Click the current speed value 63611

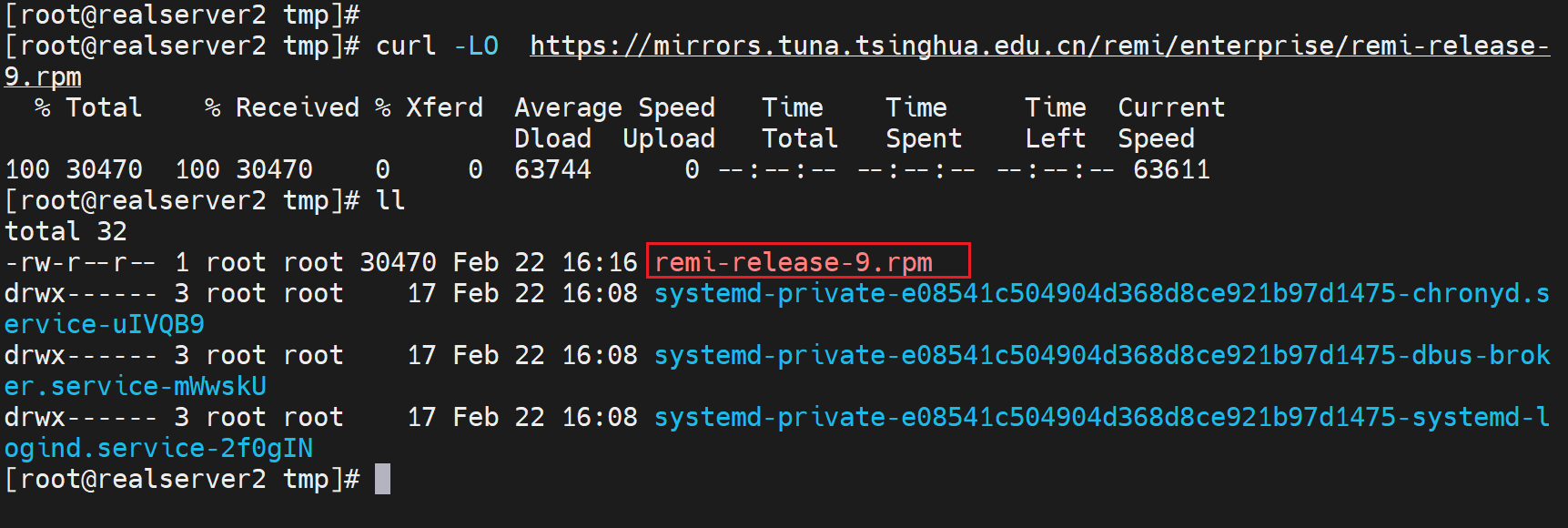[x=1171, y=169]
